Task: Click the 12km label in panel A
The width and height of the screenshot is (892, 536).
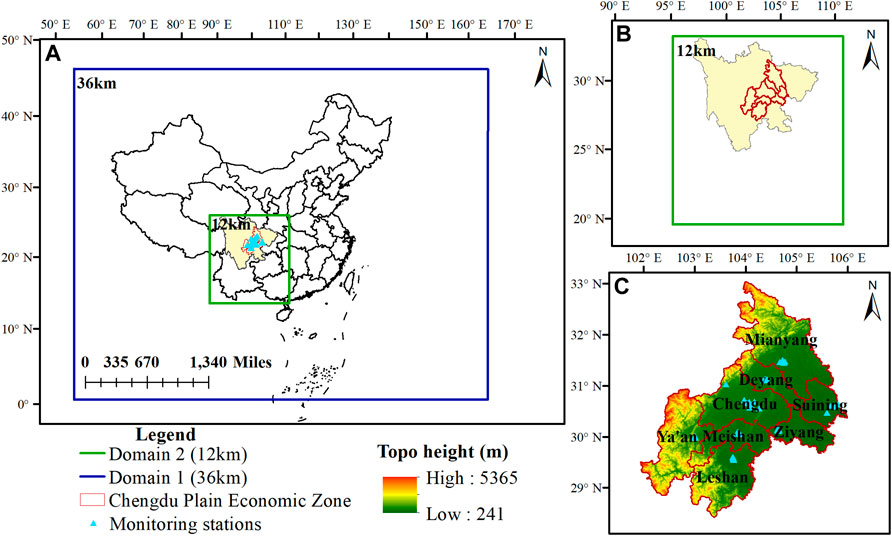Action: click(x=230, y=224)
